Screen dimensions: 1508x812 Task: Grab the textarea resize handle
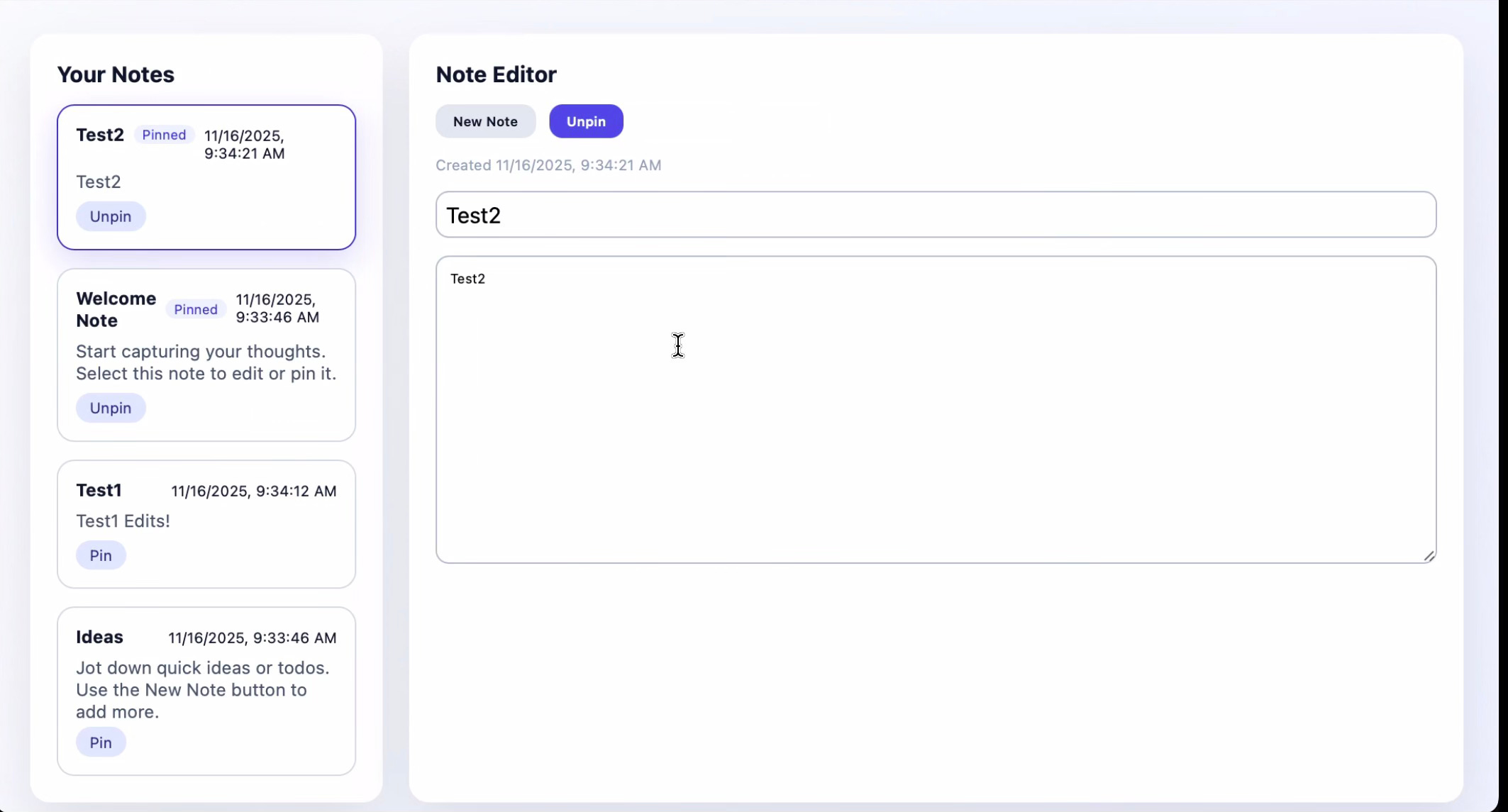pyautogui.click(x=1429, y=556)
